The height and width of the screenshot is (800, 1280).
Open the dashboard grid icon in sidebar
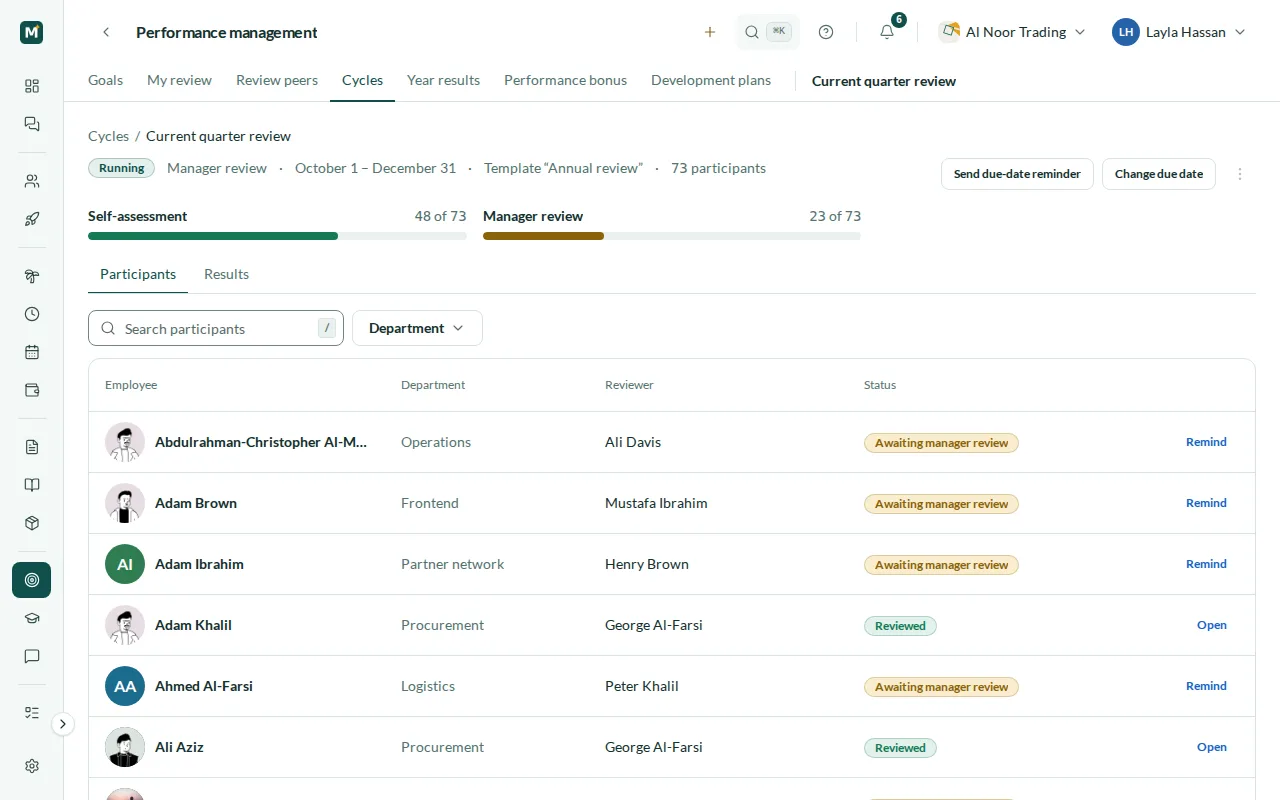pos(32,86)
